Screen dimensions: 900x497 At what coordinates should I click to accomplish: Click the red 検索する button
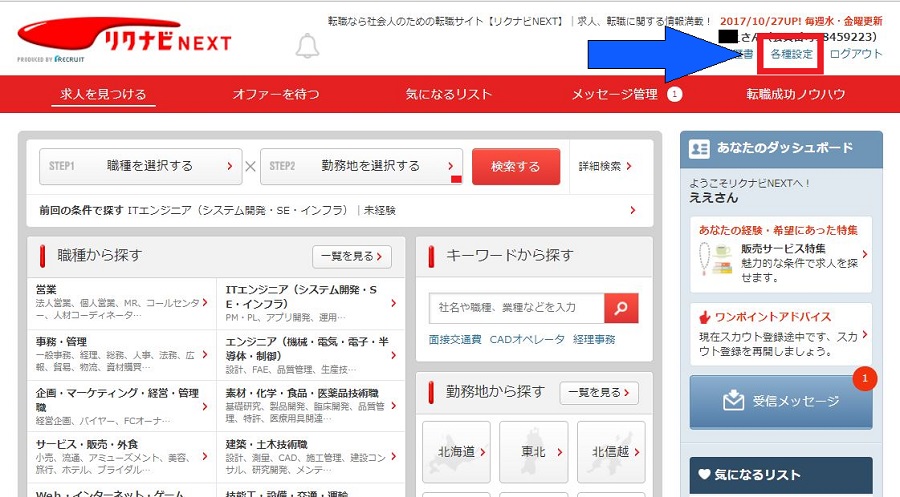pos(516,166)
